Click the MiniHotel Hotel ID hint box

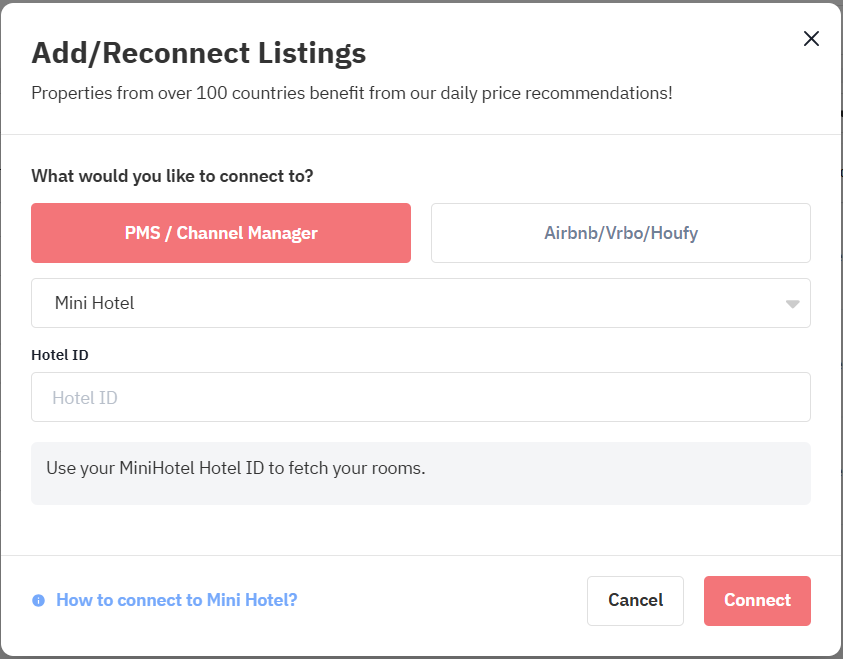tap(421, 474)
